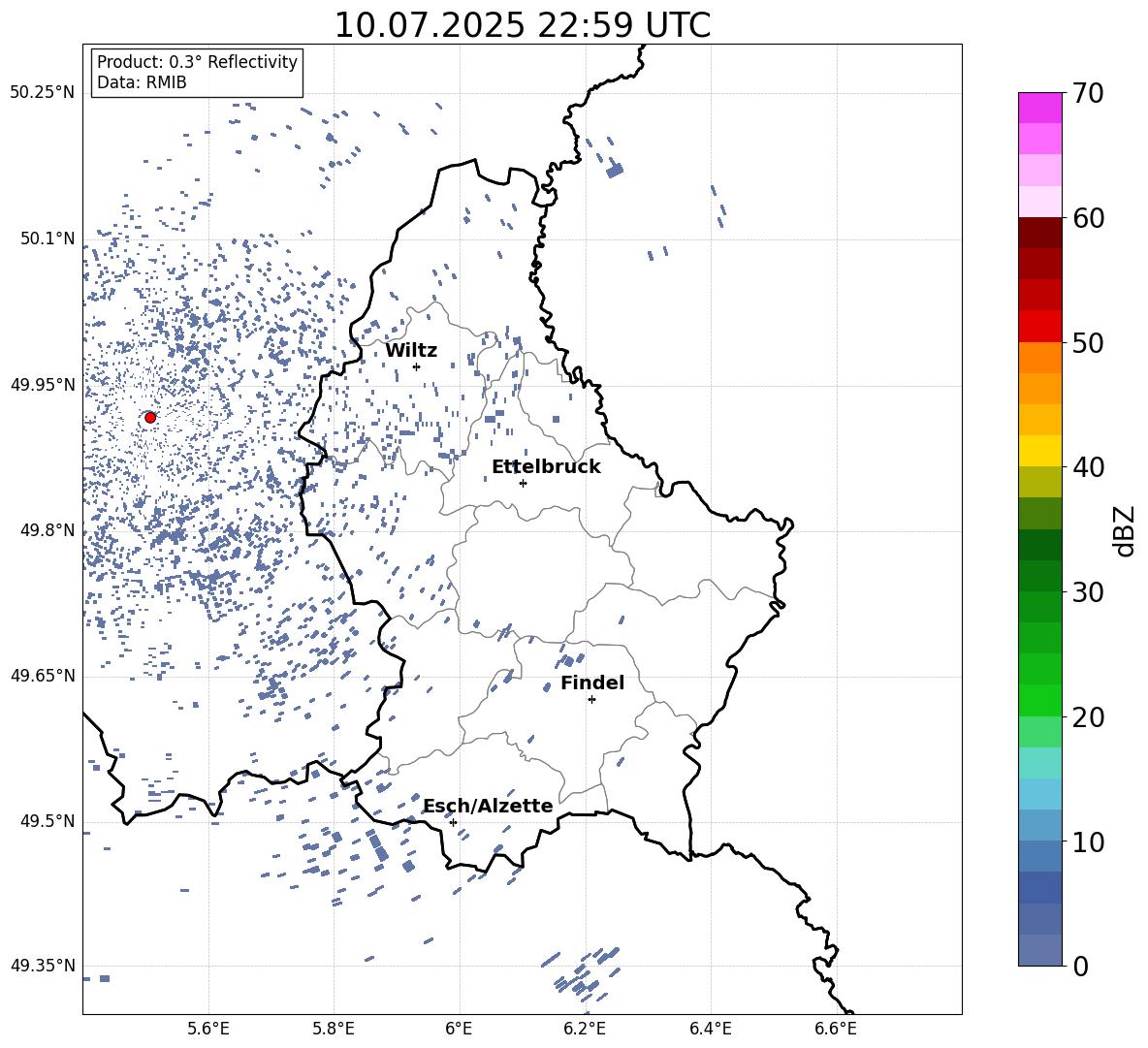
Task: Click the pale pink colorbar segment just above 60
Action: (1039, 202)
